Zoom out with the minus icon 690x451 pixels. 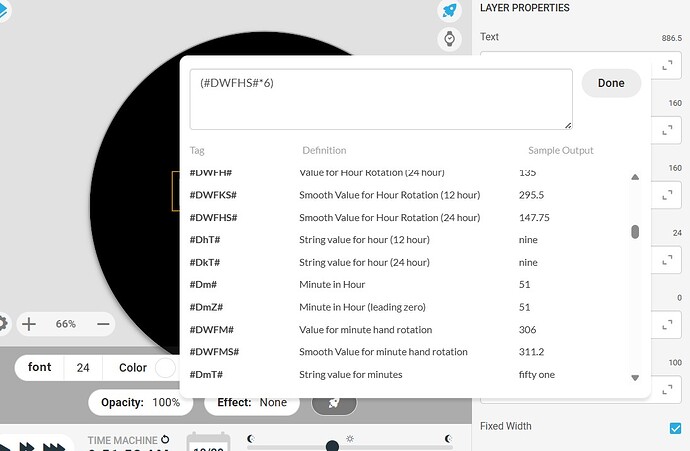103,324
